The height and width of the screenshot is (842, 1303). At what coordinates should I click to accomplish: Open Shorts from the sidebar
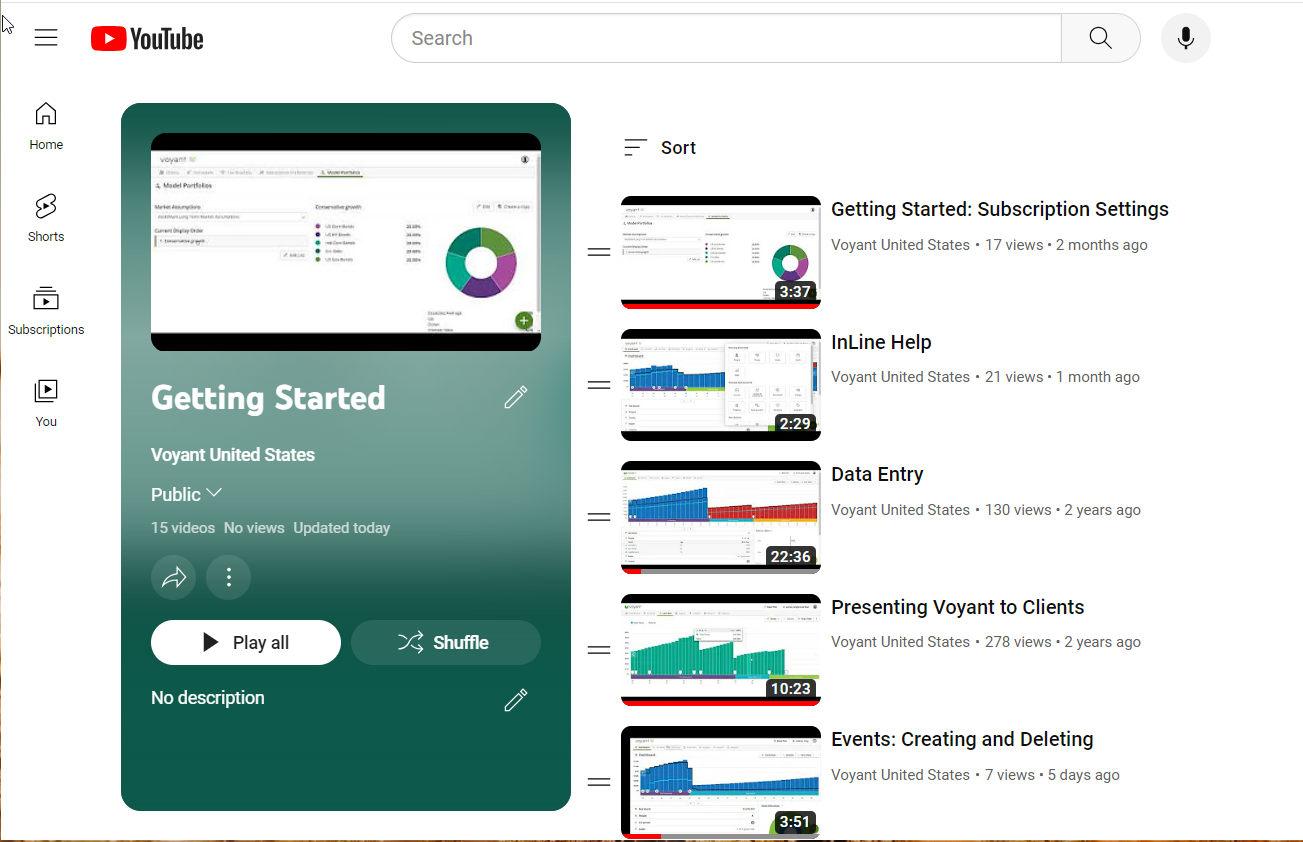pos(46,218)
